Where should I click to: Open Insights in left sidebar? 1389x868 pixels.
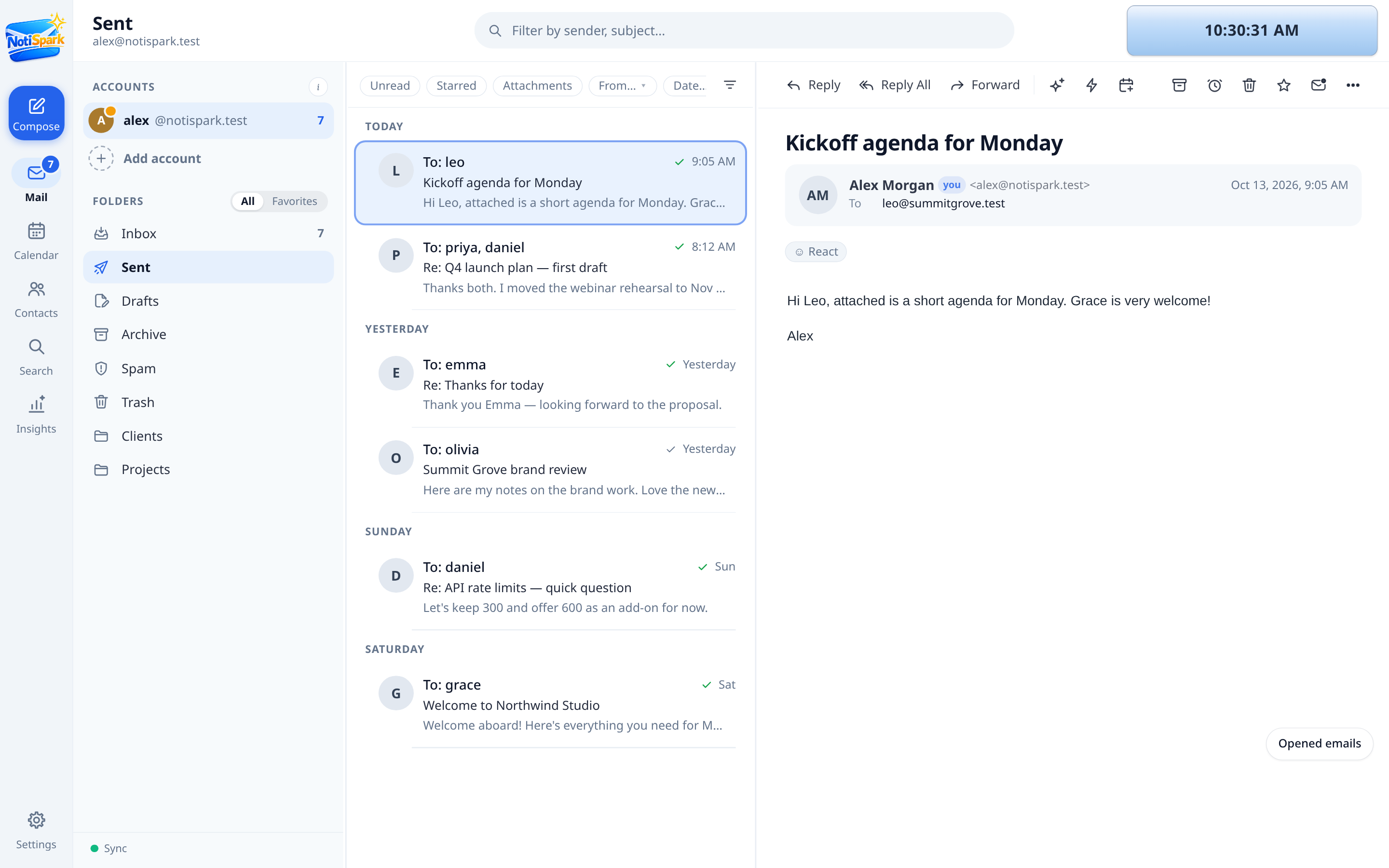36,415
